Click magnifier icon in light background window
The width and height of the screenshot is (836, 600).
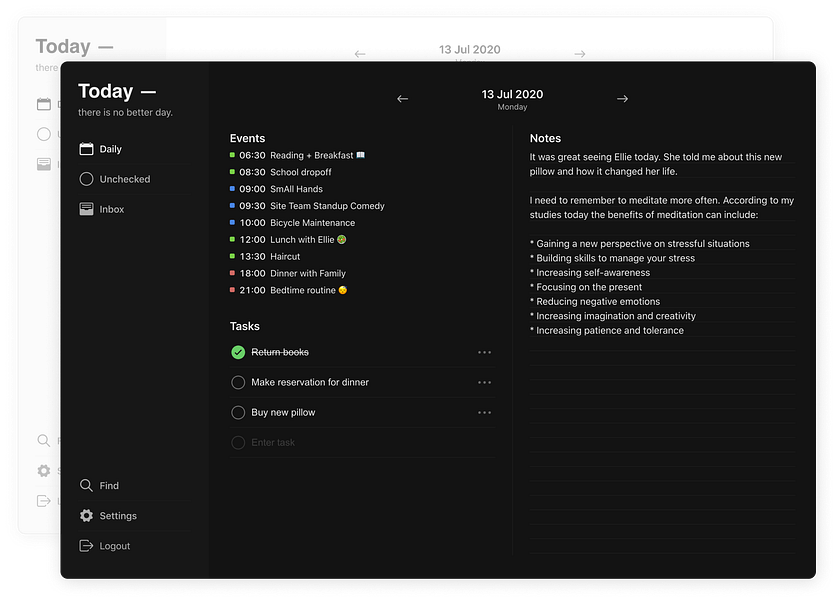(x=44, y=441)
